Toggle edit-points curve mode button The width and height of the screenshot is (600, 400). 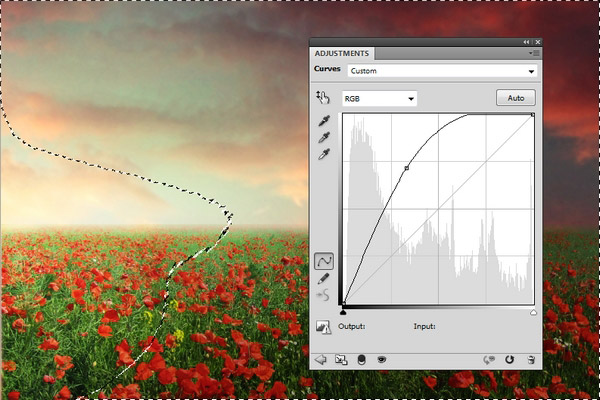point(323,260)
